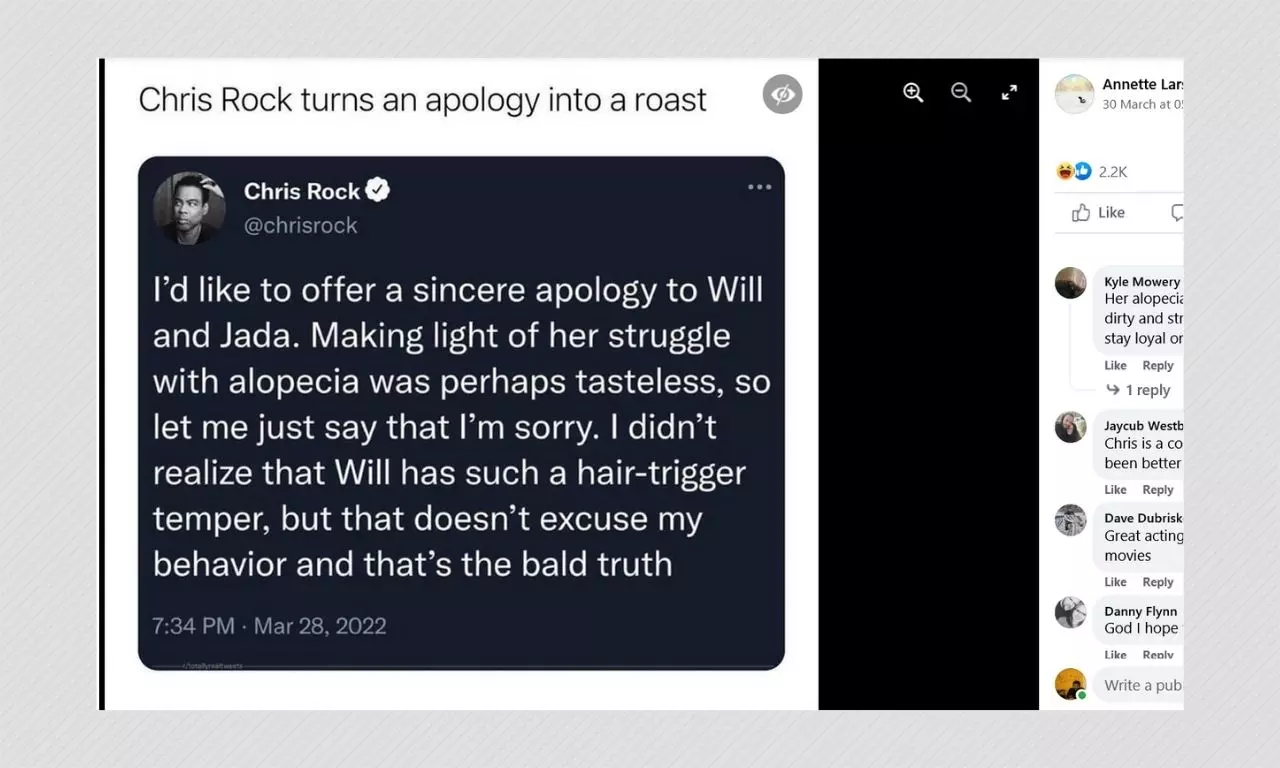Image resolution: width=1280 pixels, height=768 pixels.
Task: Expand the 1 reply thread under Kyle Mowery
Action: tap(1143, 390)
